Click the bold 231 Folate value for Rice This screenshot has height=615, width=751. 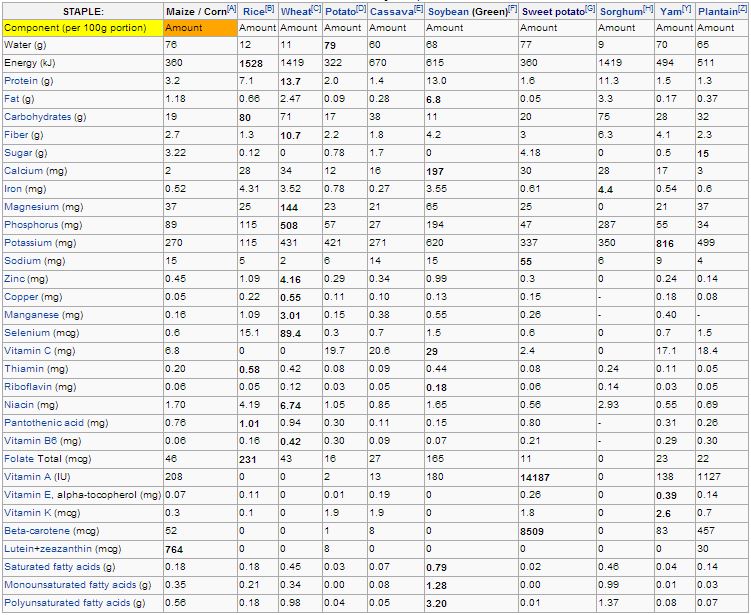(x=248, y=460)
